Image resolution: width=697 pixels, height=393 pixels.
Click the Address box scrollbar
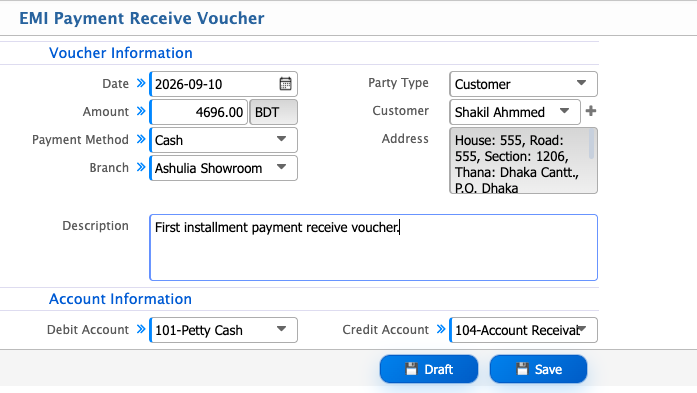click(x=591, y=144)
